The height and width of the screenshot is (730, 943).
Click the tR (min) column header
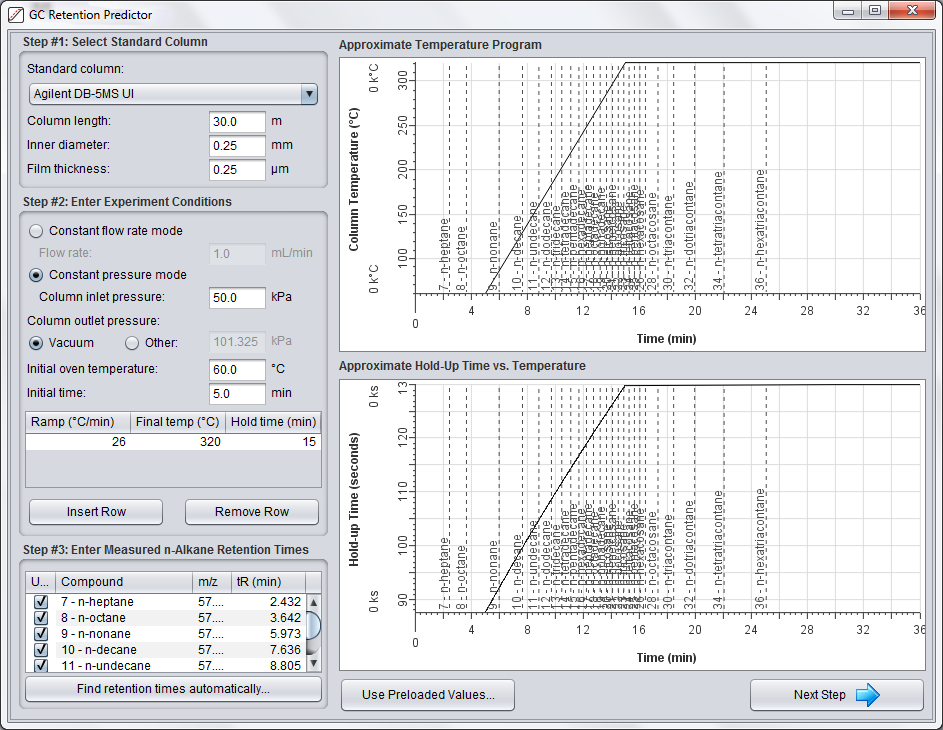(x=267, y=581)
